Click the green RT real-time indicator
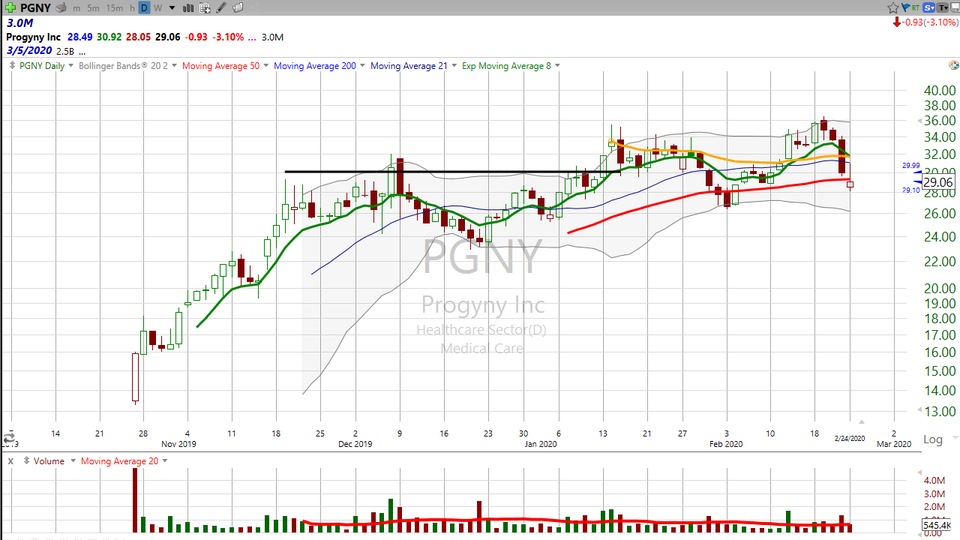 point(915,8)
